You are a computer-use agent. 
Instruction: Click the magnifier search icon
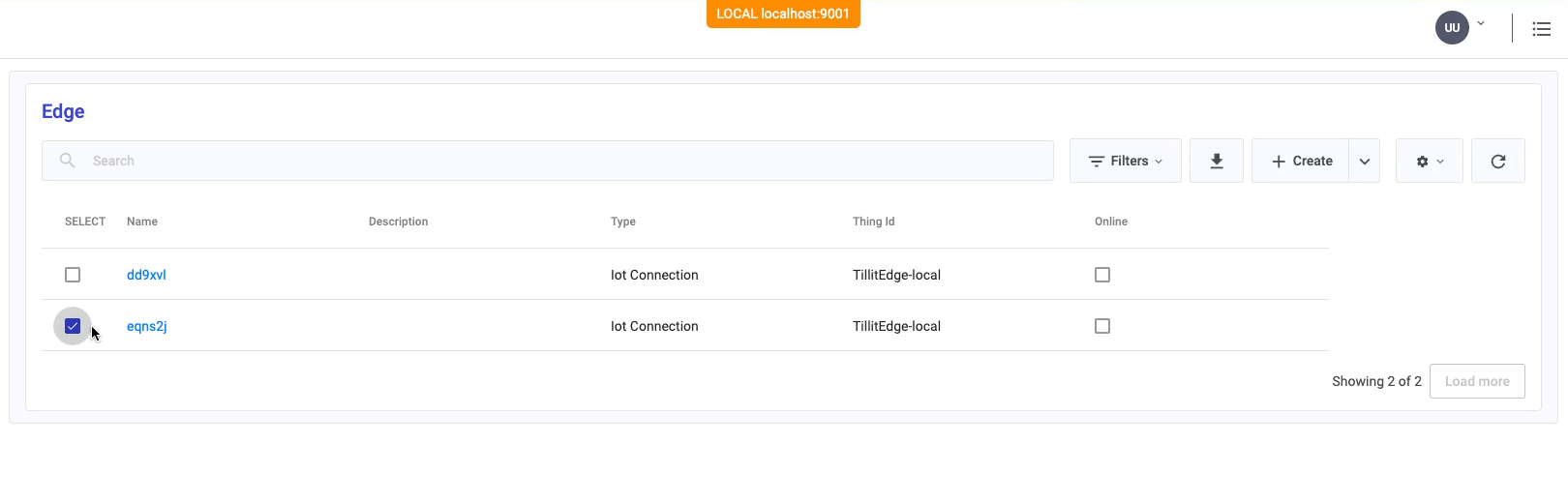point(67,161)
